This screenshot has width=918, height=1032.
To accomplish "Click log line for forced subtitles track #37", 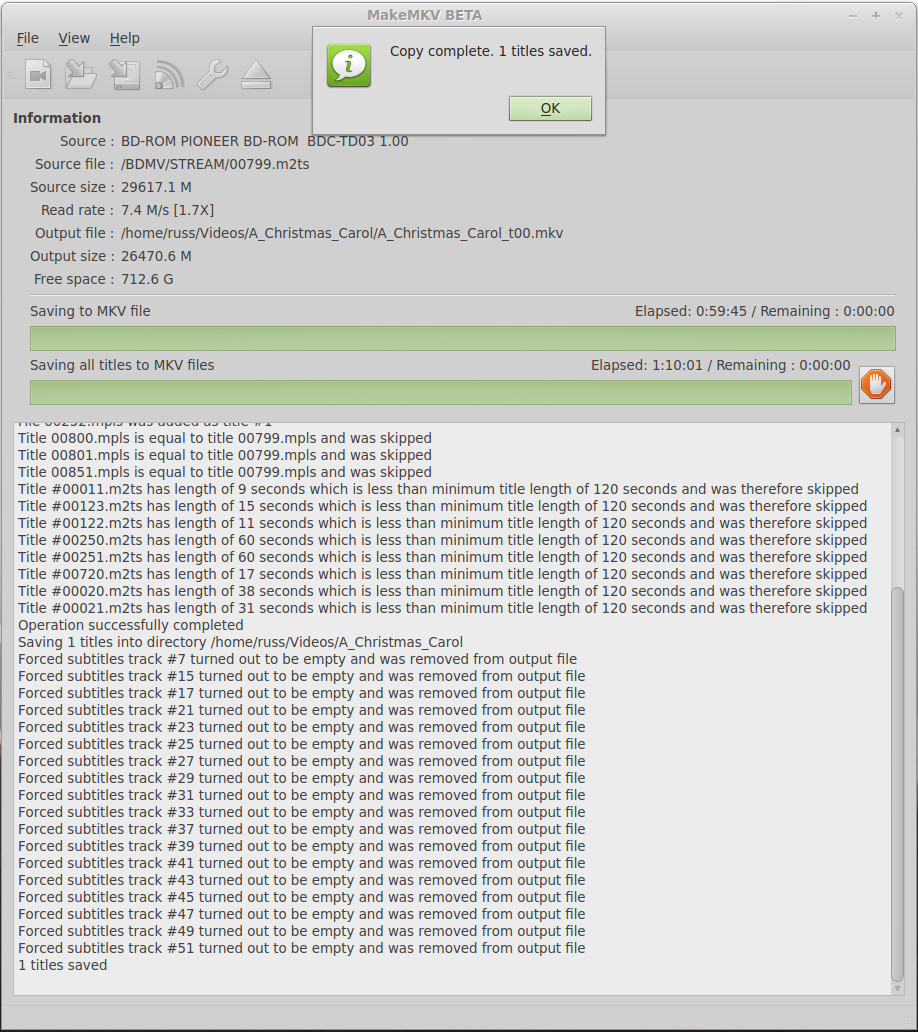I will 301,829.
